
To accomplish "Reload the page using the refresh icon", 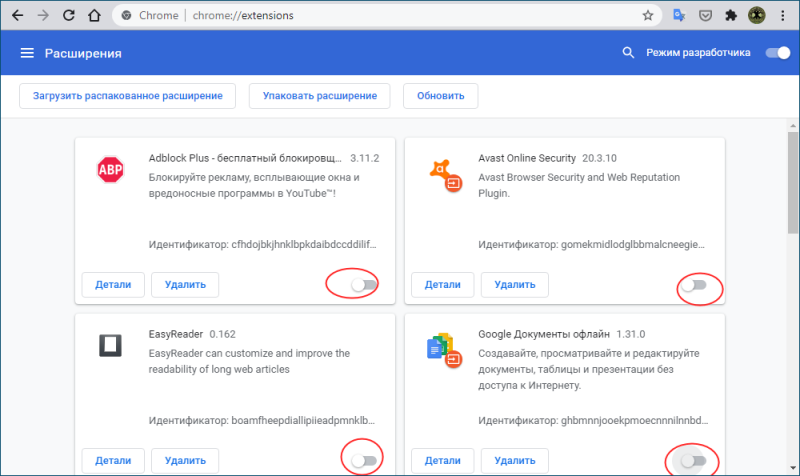I will [x=68, y=15].
